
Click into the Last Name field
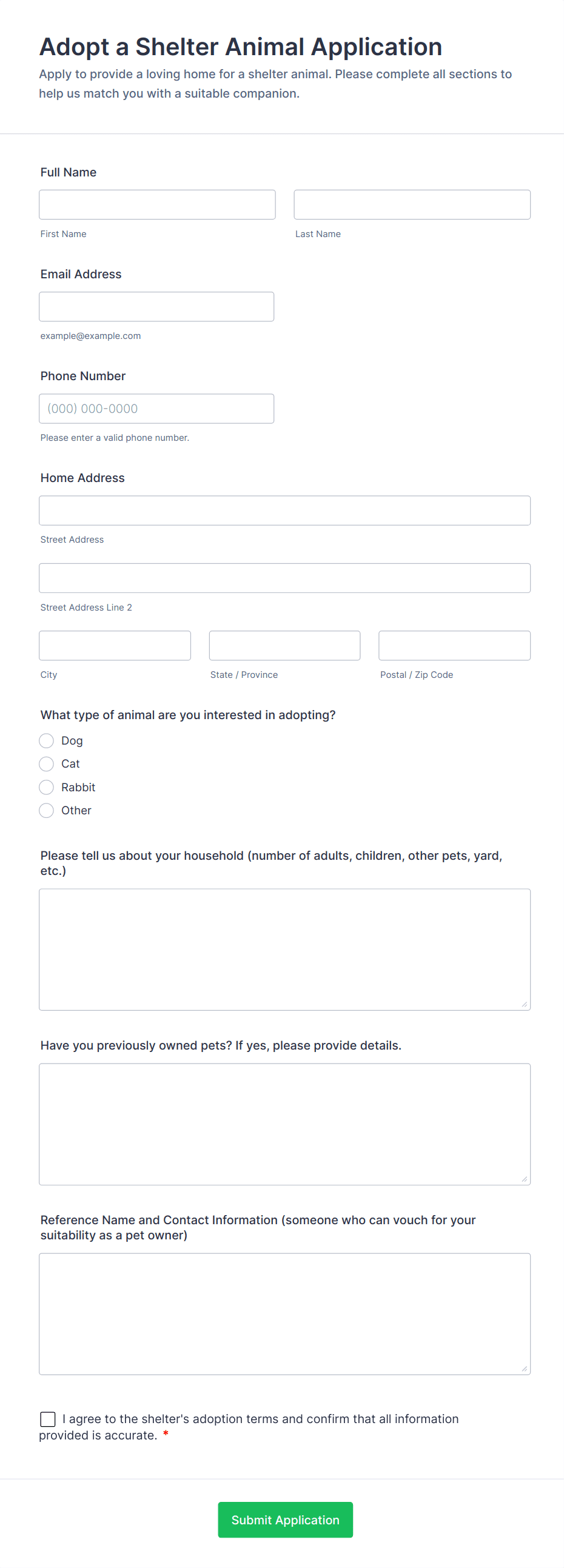(412, 204)
